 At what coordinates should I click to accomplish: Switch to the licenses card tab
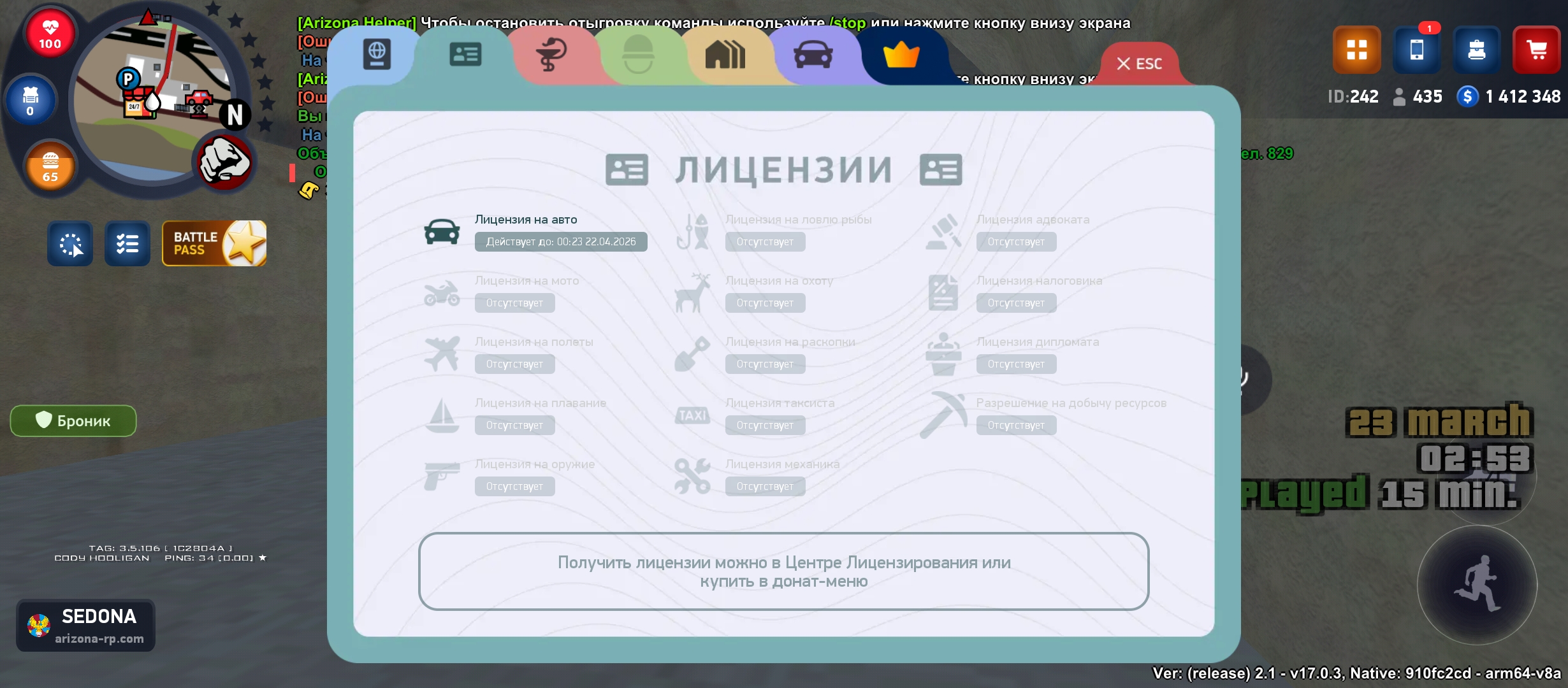465,55
